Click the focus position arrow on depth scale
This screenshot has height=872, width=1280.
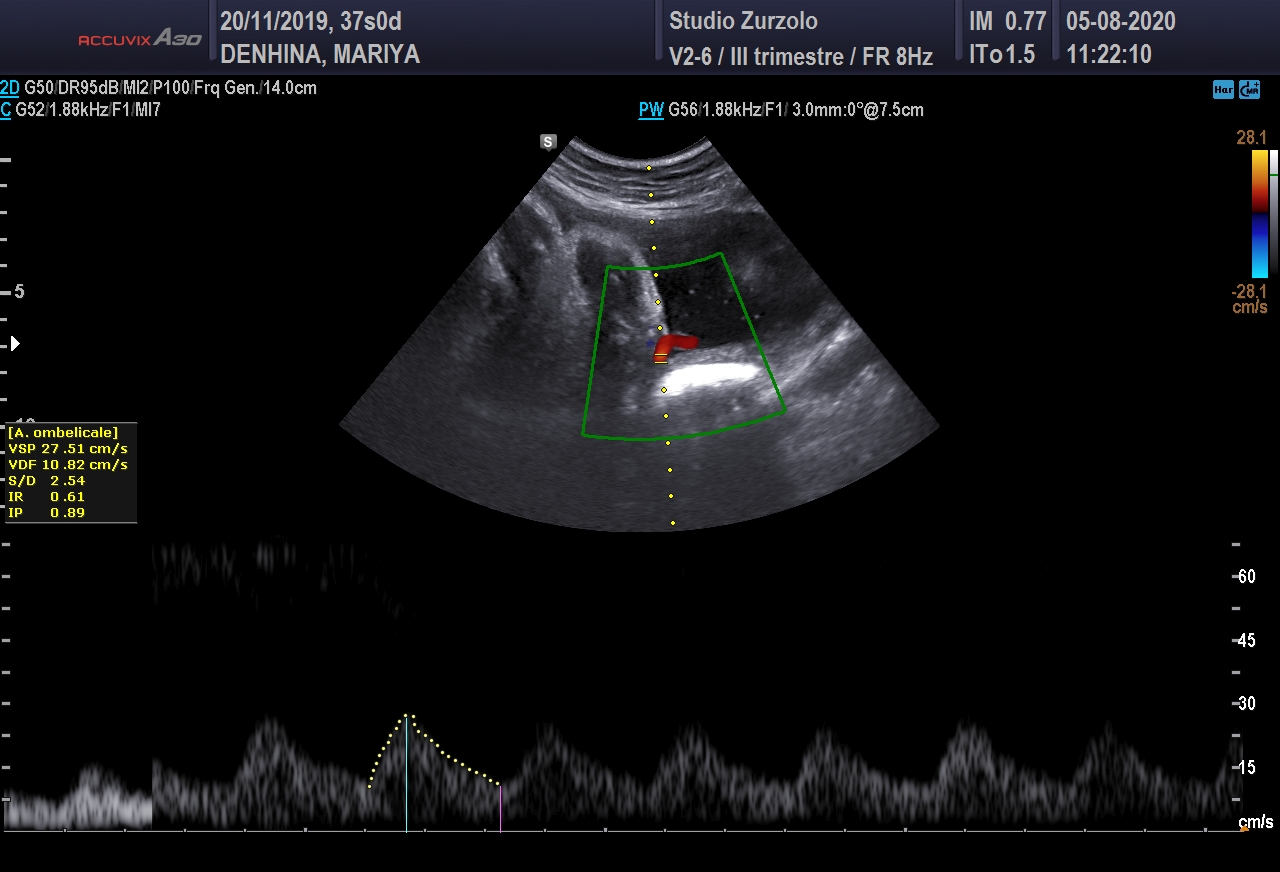pyautogui.click(x=14, y=344)
